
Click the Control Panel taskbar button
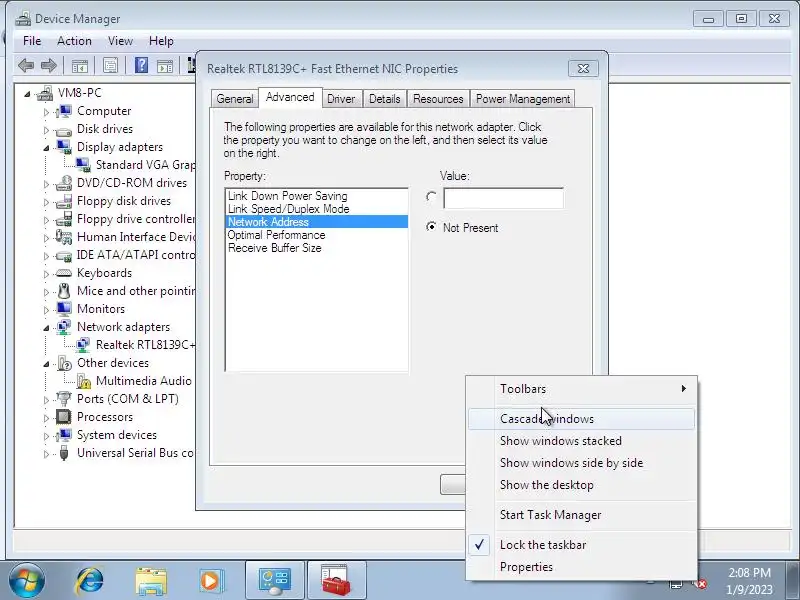click(x=275, y=581)
